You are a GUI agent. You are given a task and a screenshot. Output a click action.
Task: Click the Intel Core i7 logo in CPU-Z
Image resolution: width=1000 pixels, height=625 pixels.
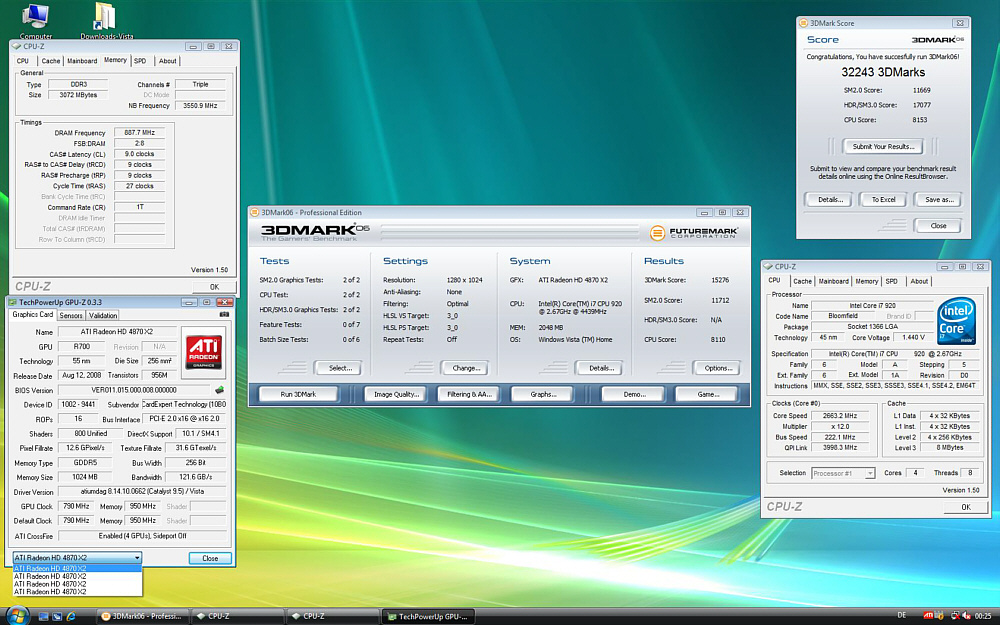(957, 322)
